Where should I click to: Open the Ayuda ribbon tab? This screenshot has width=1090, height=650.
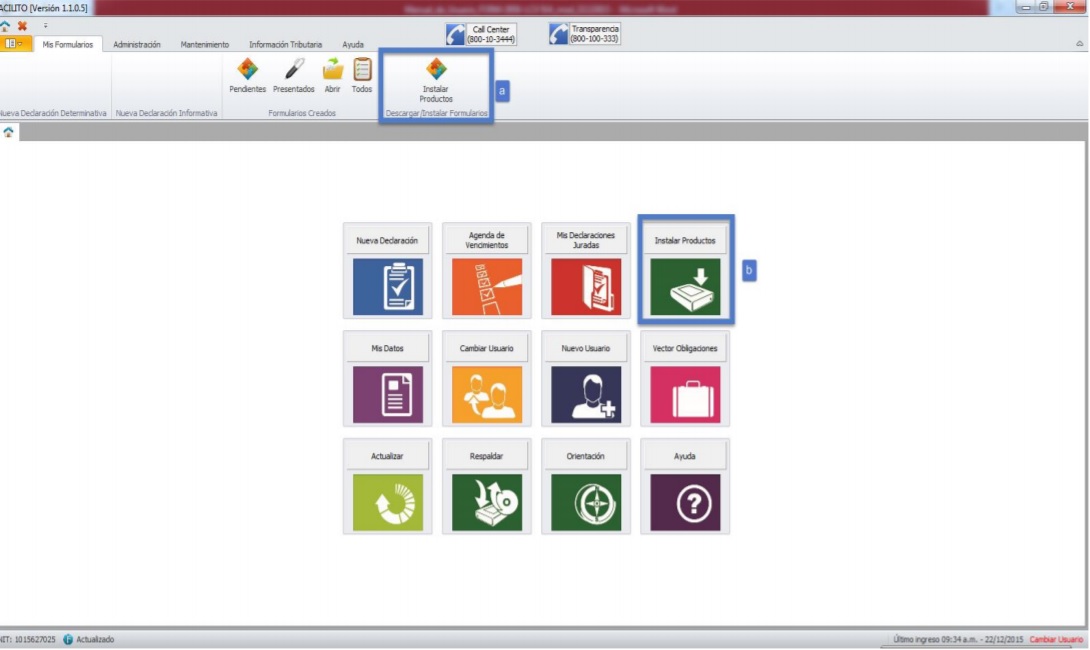pos(353,44)
